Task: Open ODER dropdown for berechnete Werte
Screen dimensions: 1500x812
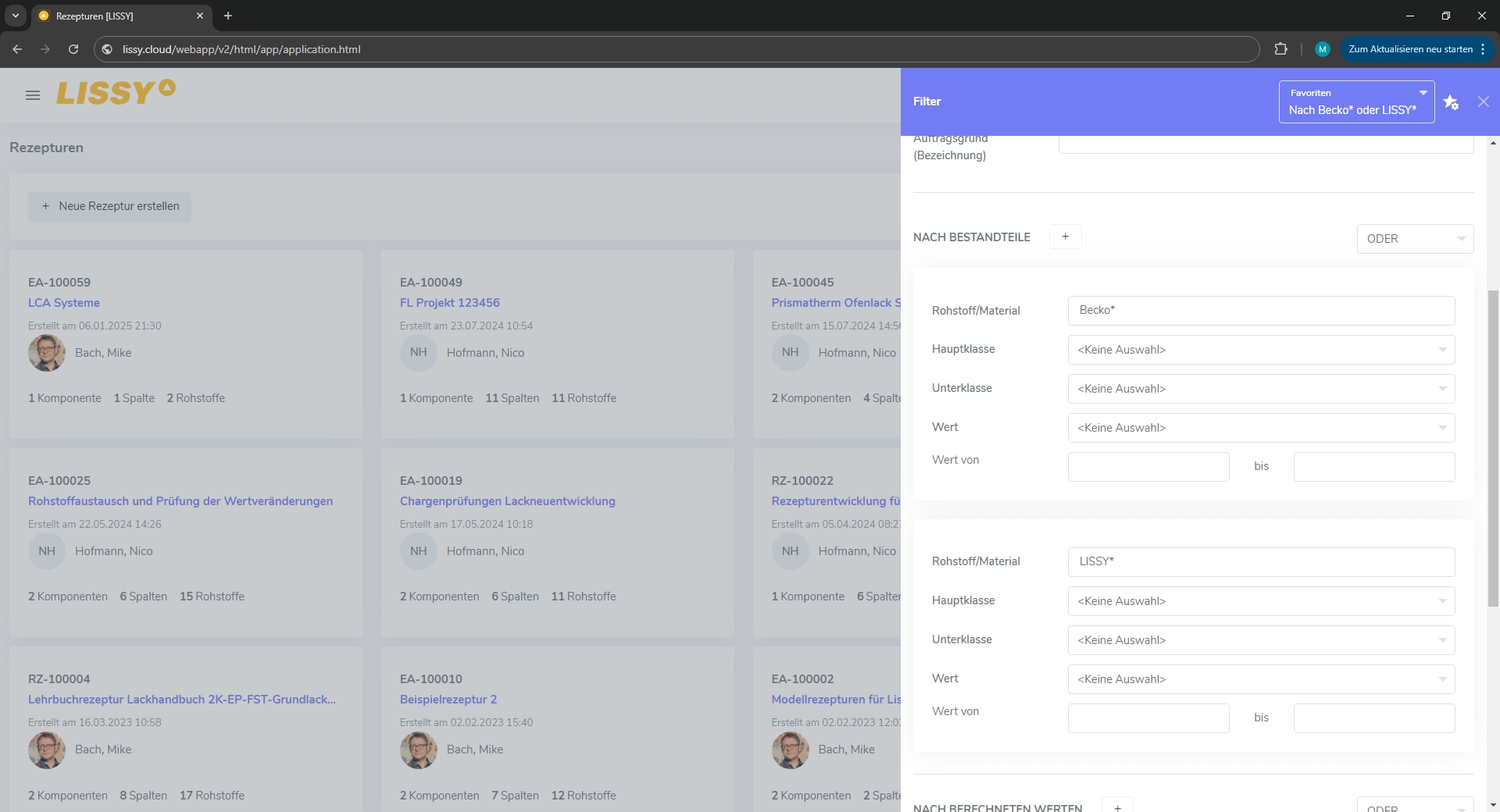Action: 1415,806
